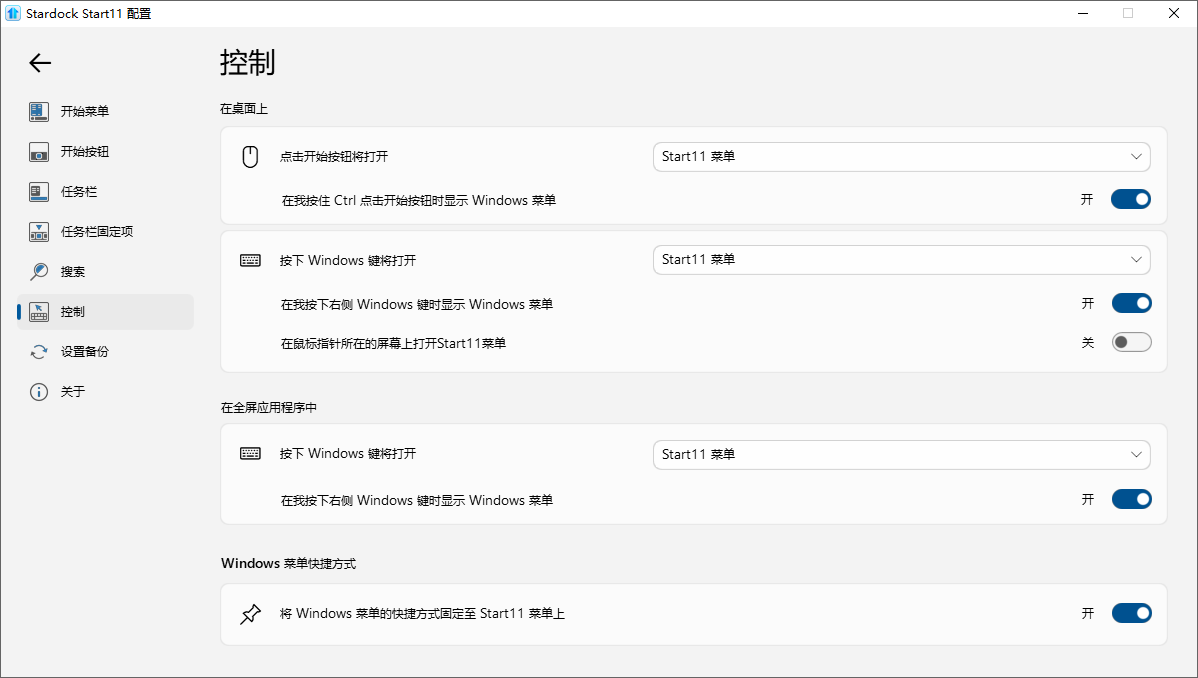Click the pin icon in Windows 菜单快捷方式 section
Viewport: 1198px width, 678px height.
click(250, 613)
